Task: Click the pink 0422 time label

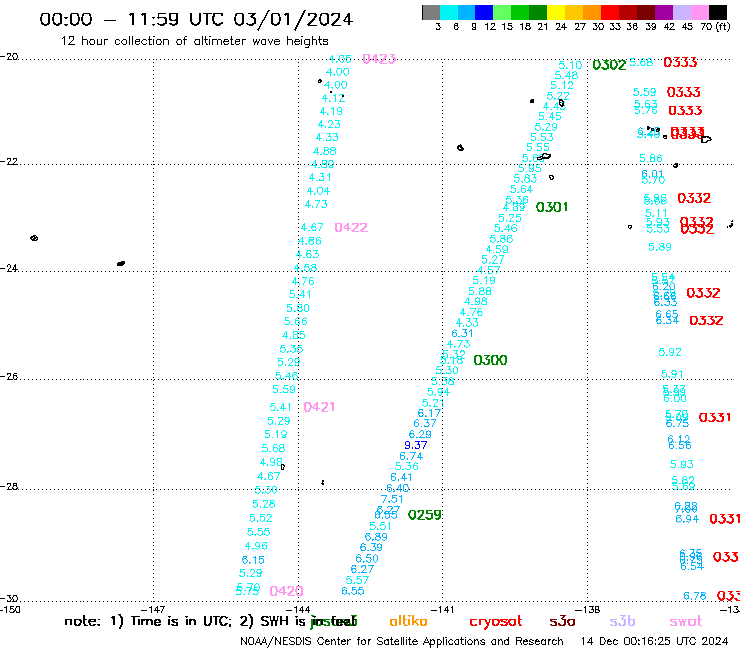Action: tap(351, 228)
